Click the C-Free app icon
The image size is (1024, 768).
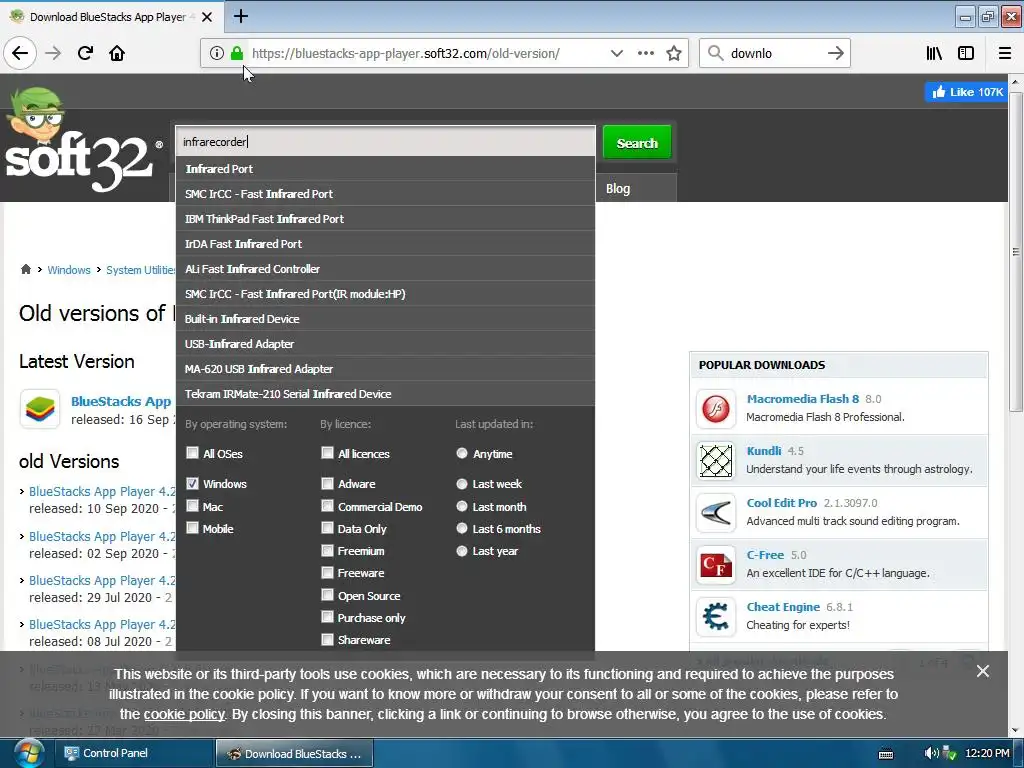point(716,564)
